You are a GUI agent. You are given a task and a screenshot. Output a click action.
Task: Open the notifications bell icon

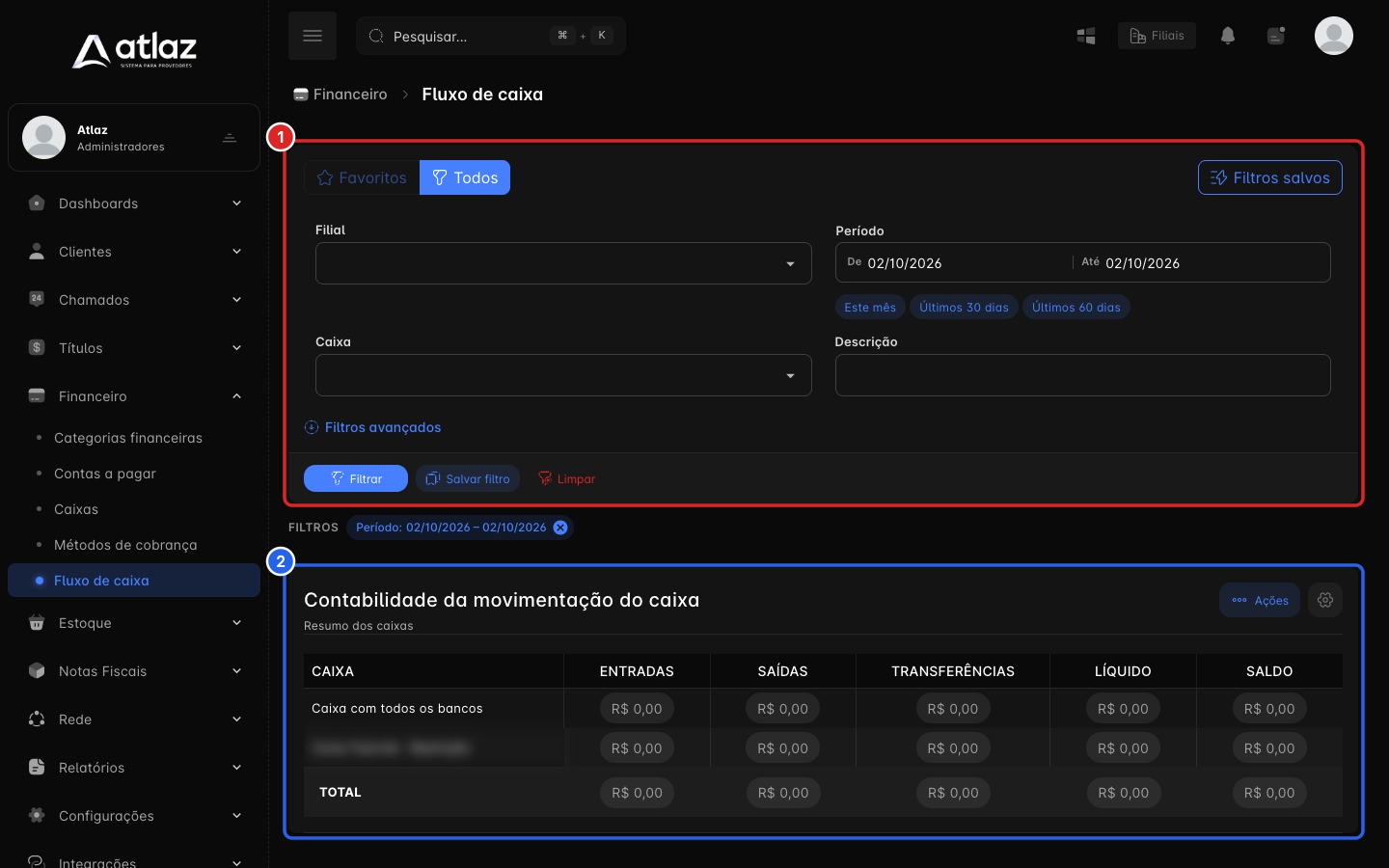(x=1227, y=36)
